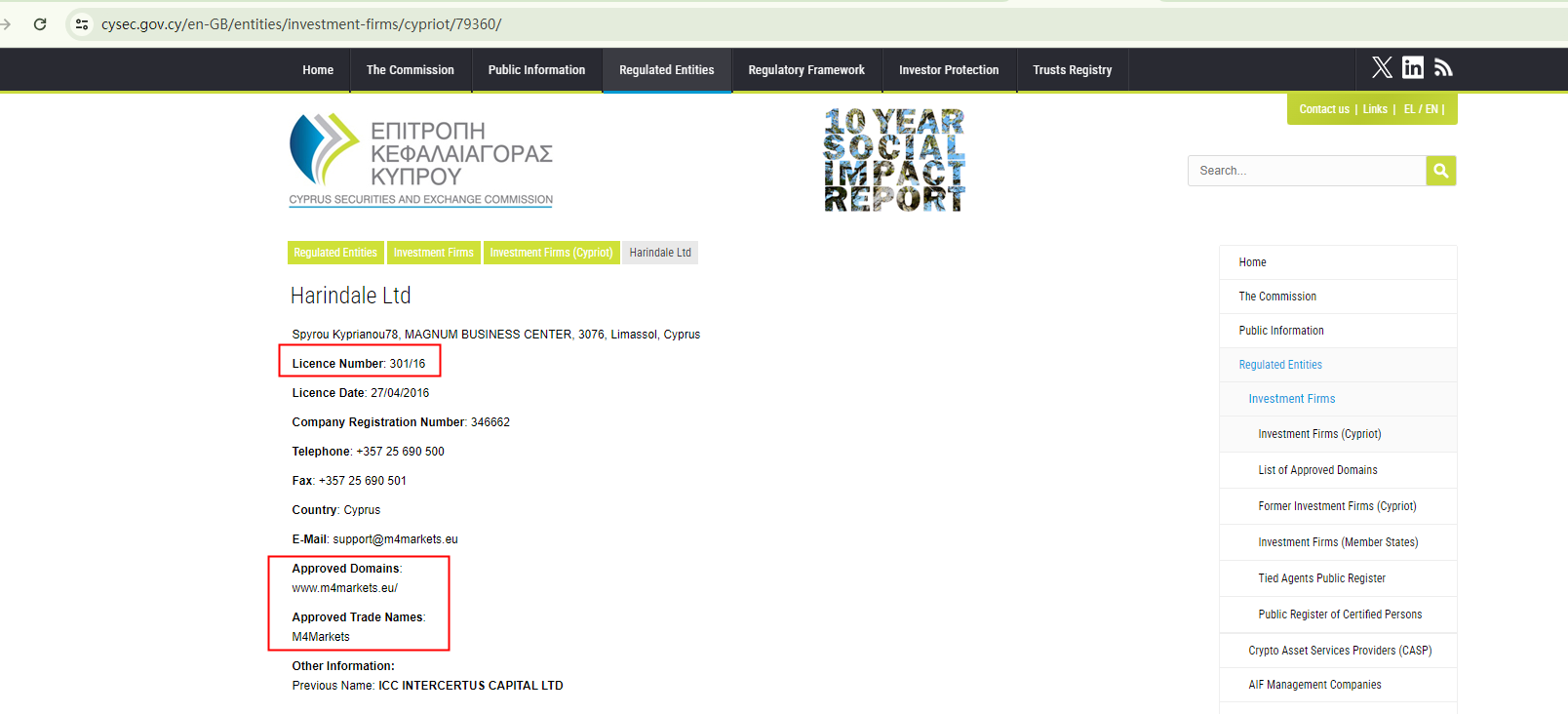
Task: Click the green search magnifier button
Action: [1441, 171]
